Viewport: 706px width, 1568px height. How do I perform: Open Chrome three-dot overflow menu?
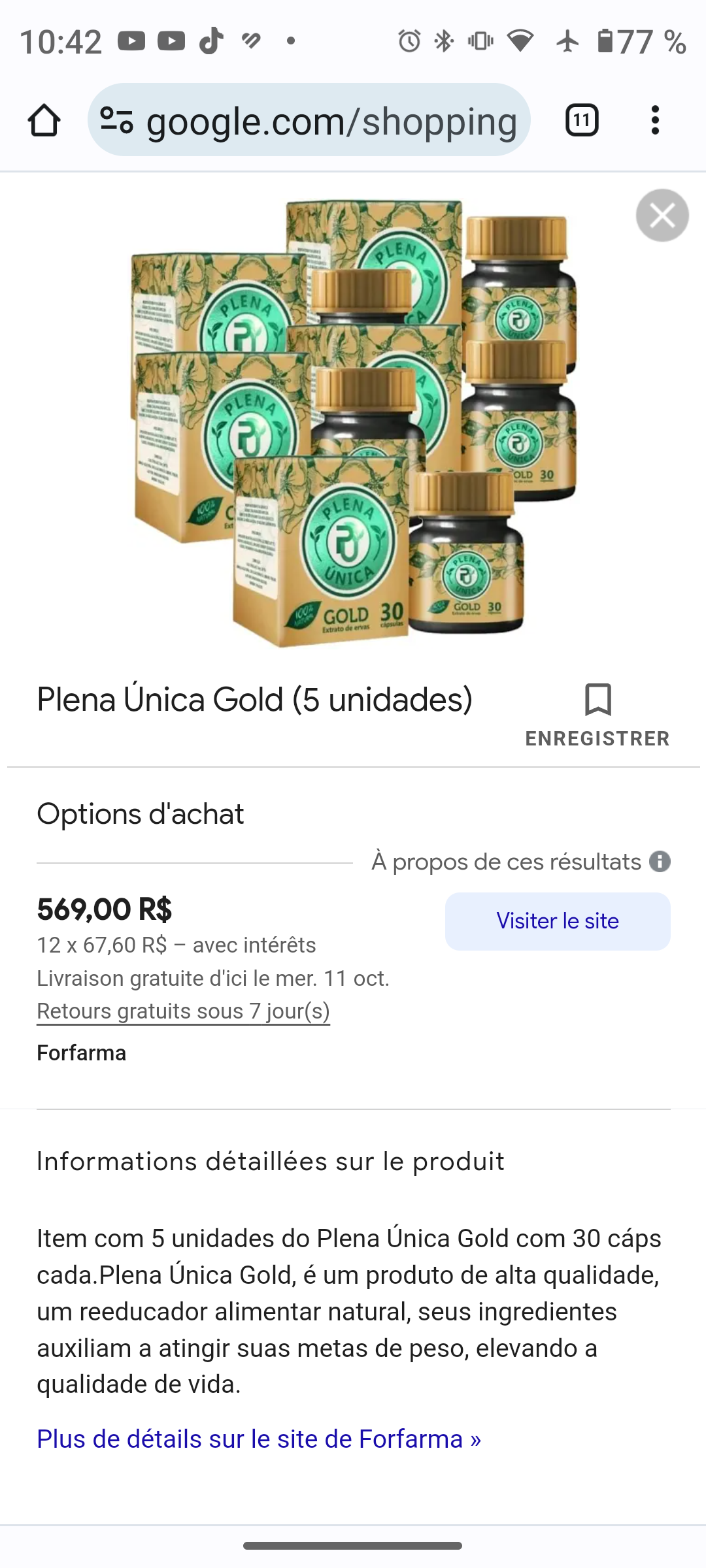point(655,121)
